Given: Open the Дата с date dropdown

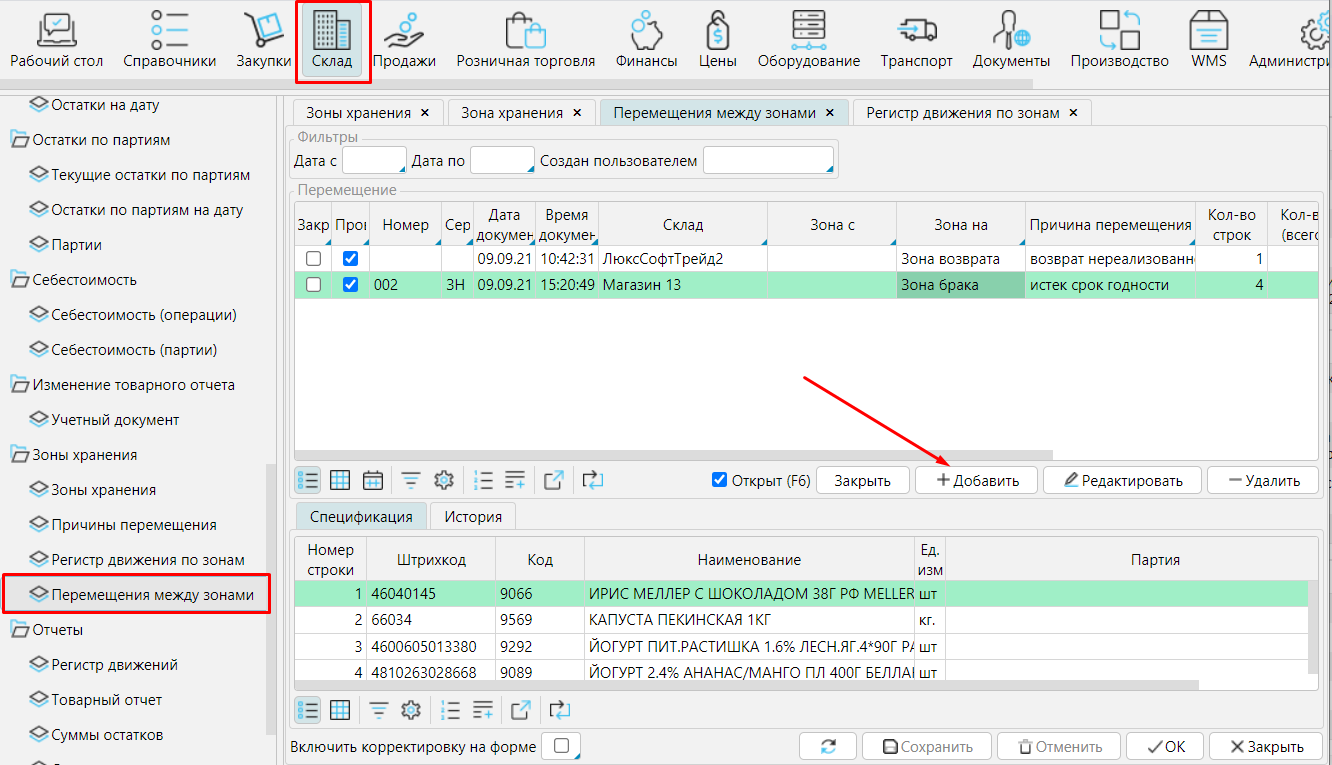Looking at the screenshot, I should tap(374, 161).
